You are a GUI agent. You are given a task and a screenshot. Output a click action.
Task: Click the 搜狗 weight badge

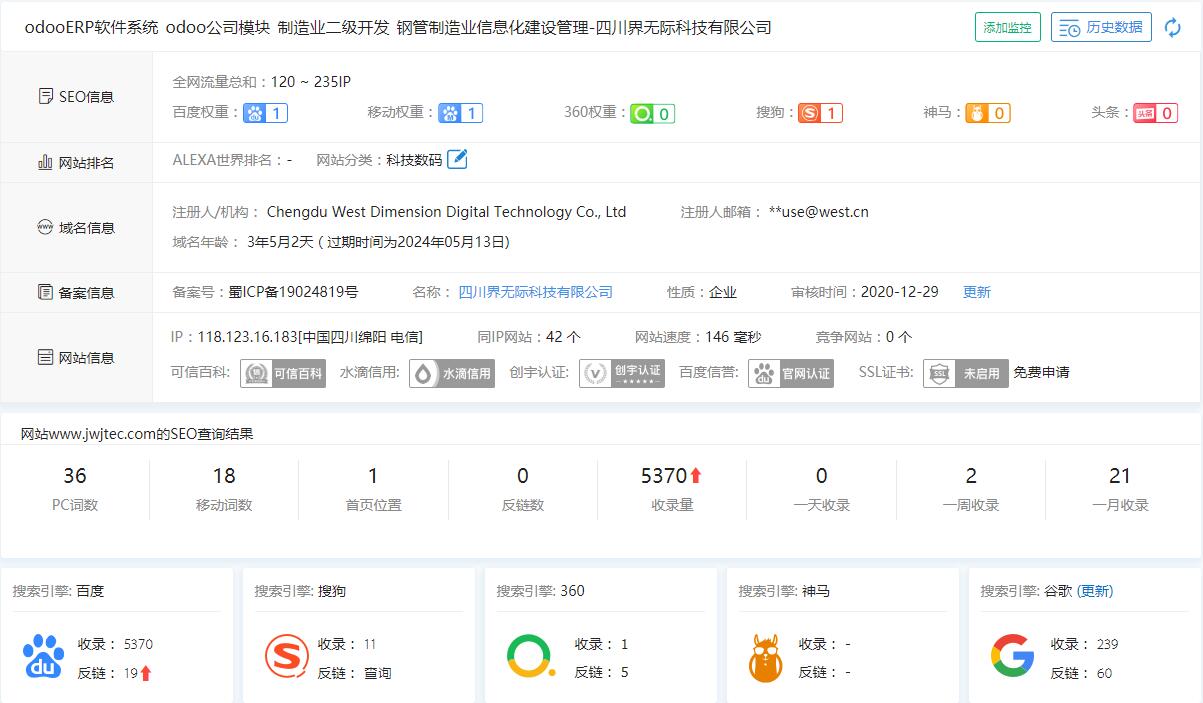820,113
